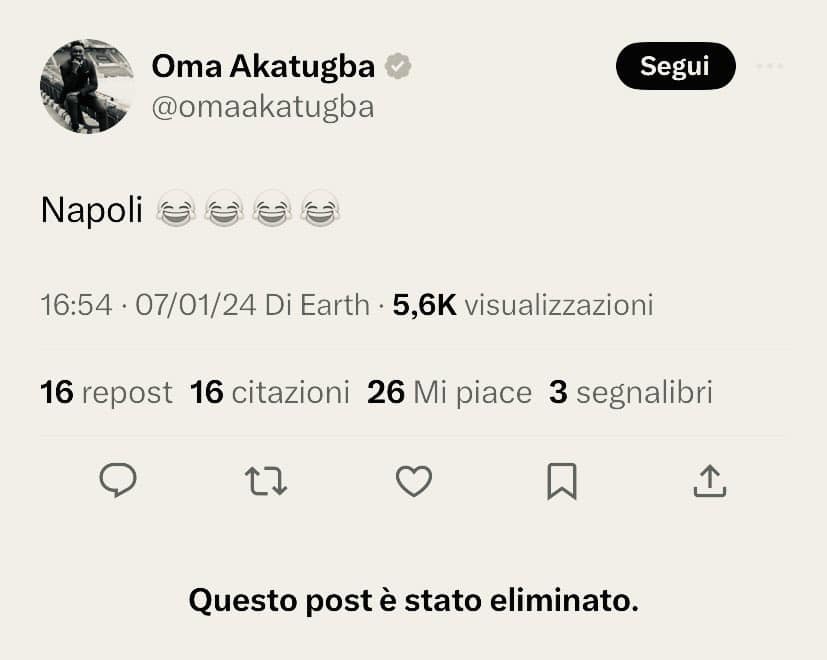Viewport: 827px width, 660px height.
Task: Open the @omaakatugba handle link
Action: point(262,107)
